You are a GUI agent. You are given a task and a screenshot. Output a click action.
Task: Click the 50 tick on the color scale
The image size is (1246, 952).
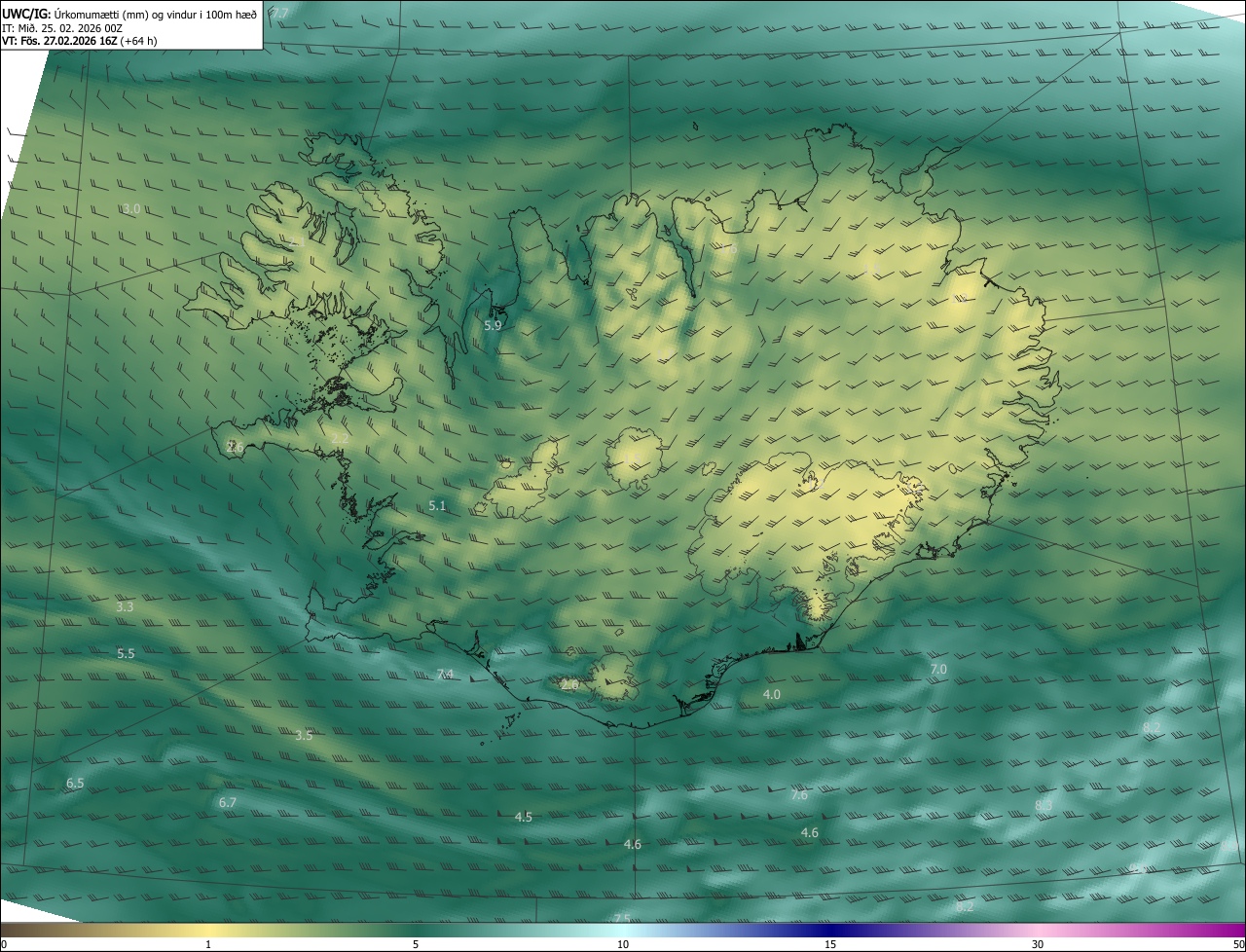tap(1238, 944)
